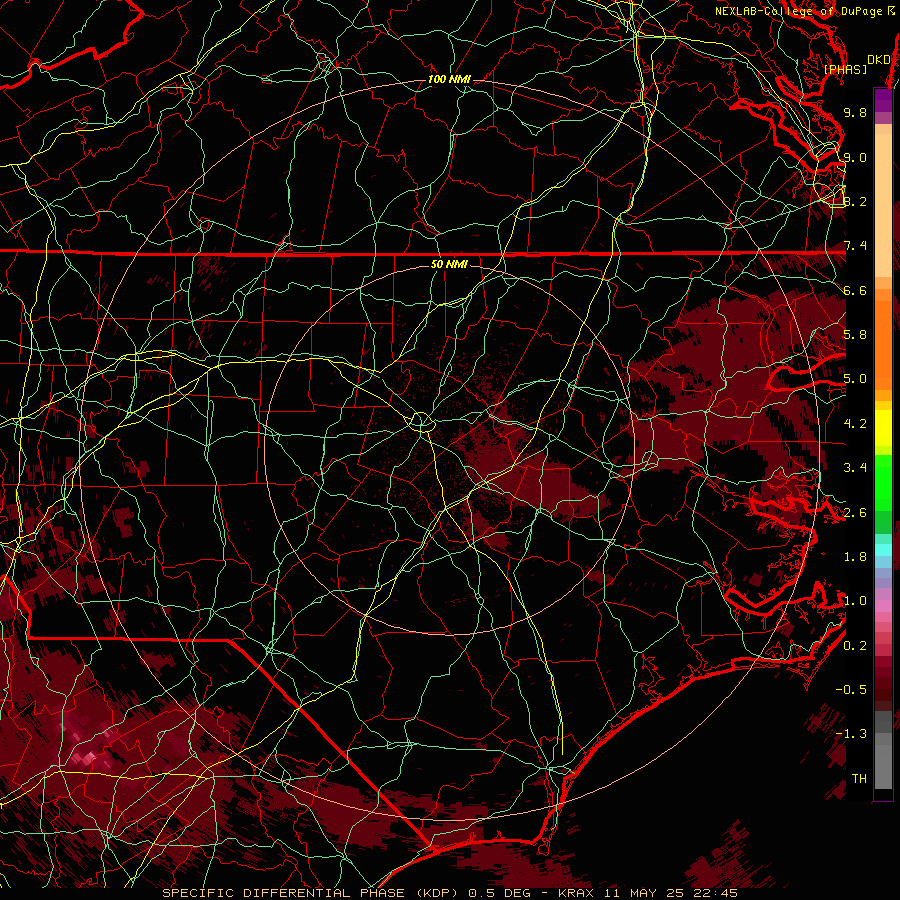The width and height of the screenshot is (900, 900).
Task: Click the 4.2 value on the color scale
Action: (855, 424)
